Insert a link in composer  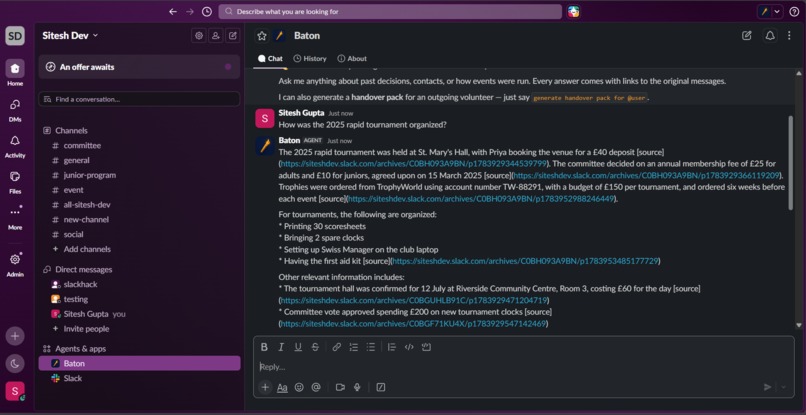(x=337, y=347)
